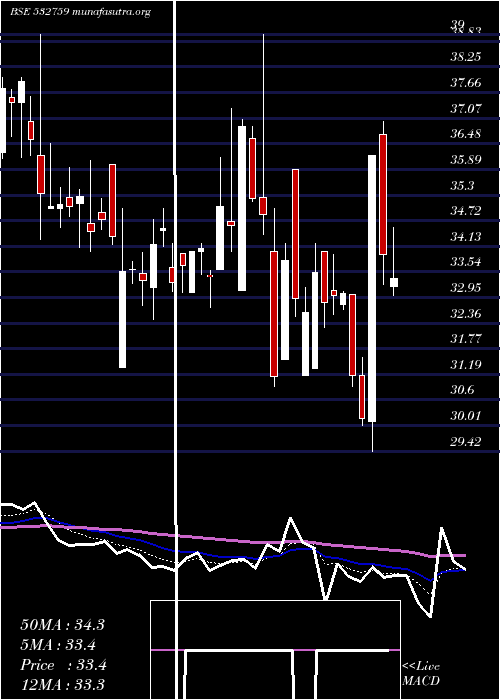This screenshot has width=500, height=700.
Task: Select the 37.66 price axis label
Action: click(x=466, y=83)
